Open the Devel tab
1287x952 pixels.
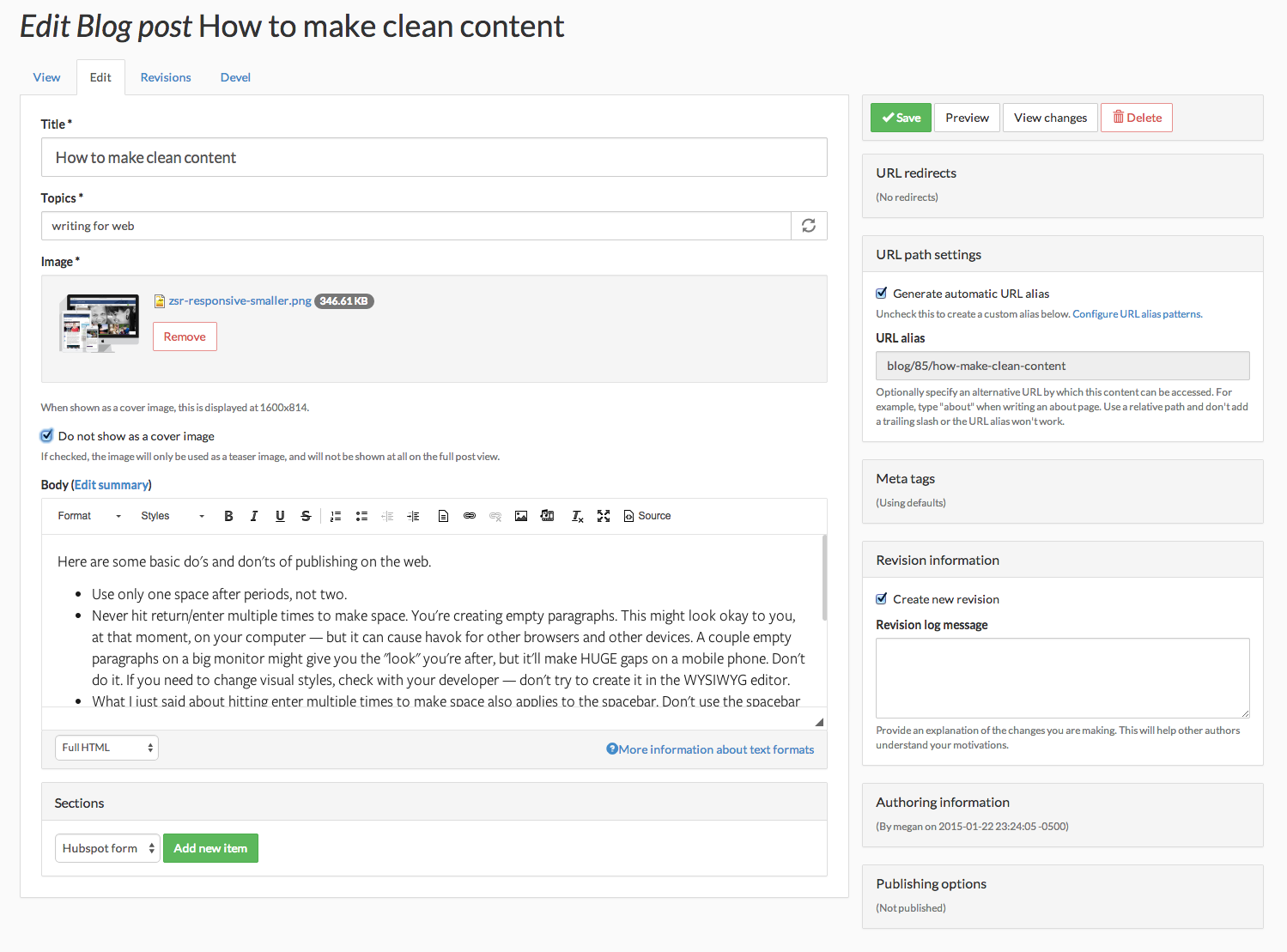coord(234,77)
